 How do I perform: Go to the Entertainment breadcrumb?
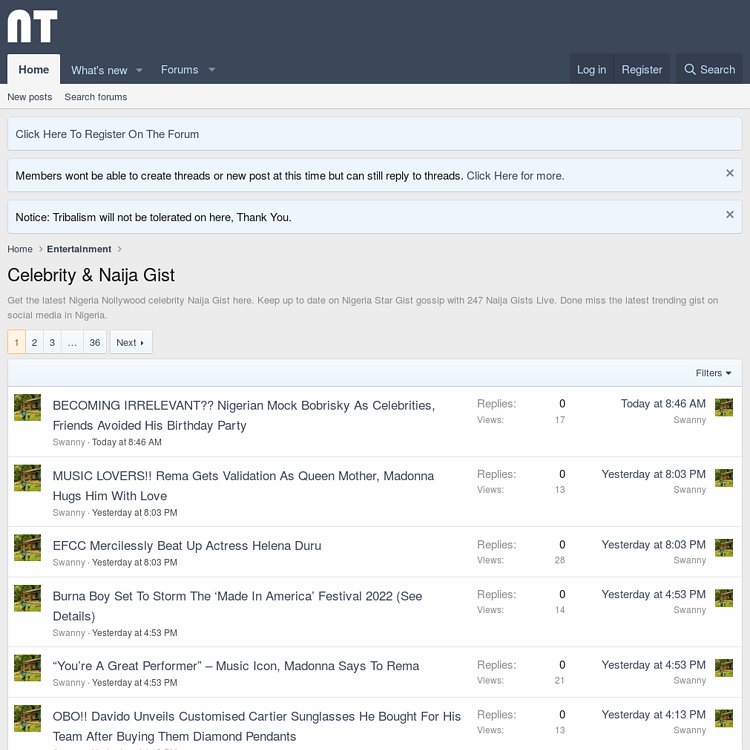tap(79, 249)
